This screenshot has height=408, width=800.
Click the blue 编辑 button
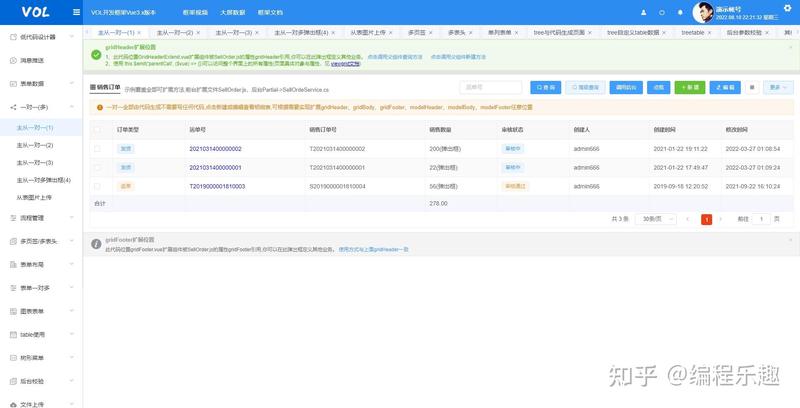point(725,87)
